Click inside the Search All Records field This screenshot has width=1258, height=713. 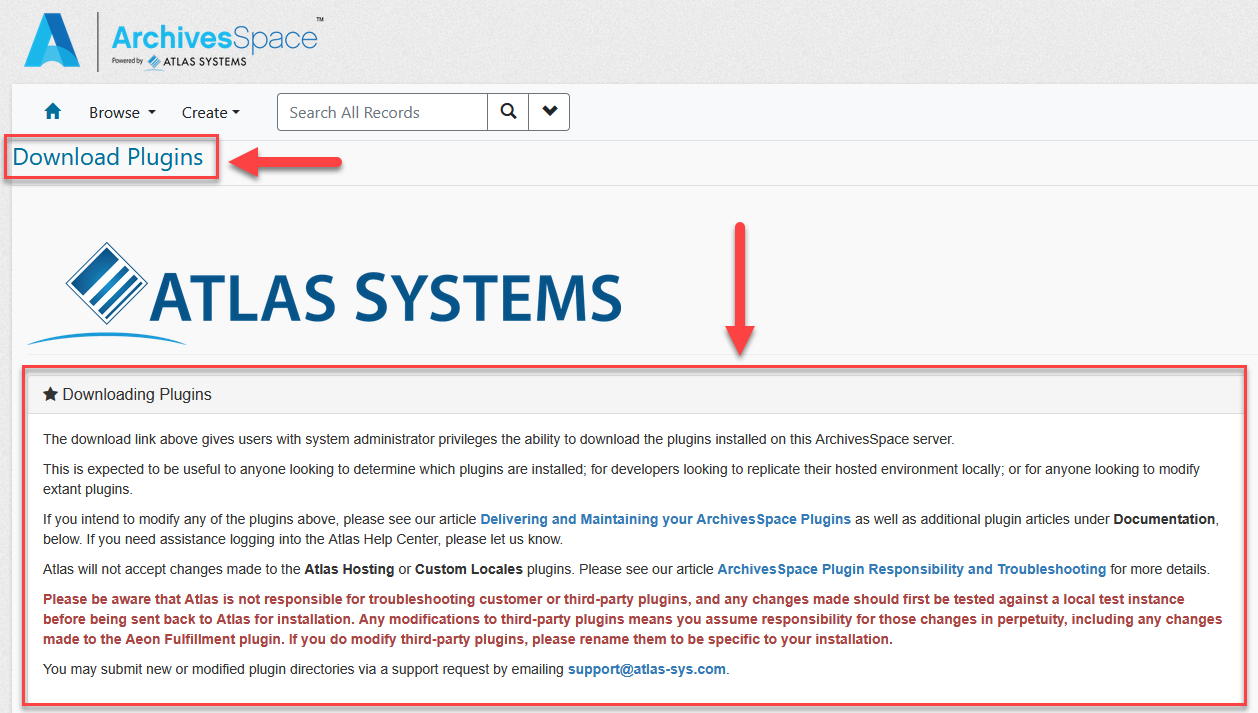point(381,112)
